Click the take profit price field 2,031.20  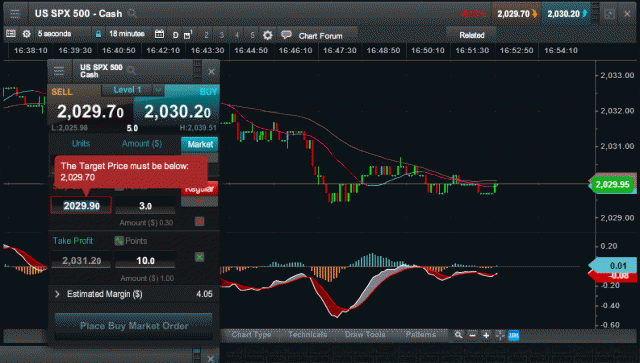(81, 260)
